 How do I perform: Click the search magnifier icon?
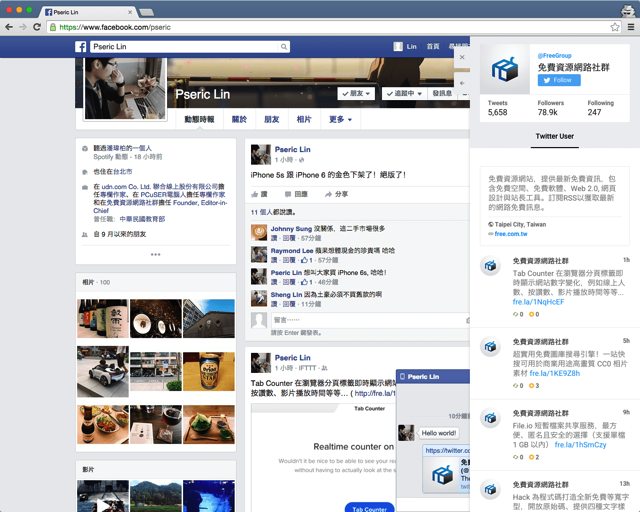point(284,47)
